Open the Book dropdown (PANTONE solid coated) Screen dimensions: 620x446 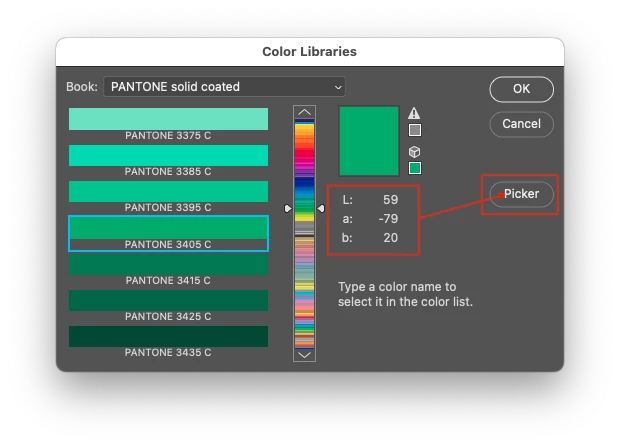(224, 87)
